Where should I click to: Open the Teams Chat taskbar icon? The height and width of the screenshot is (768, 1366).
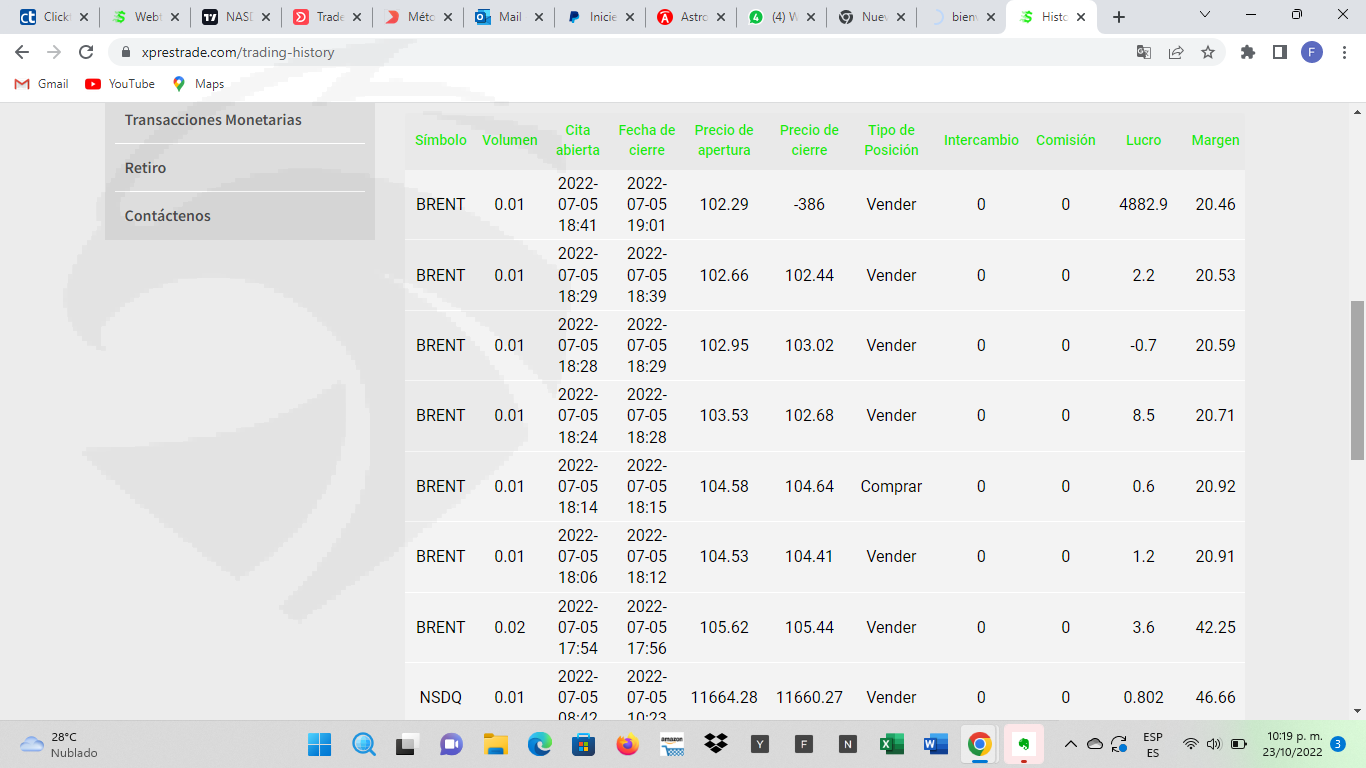[452, 744]
